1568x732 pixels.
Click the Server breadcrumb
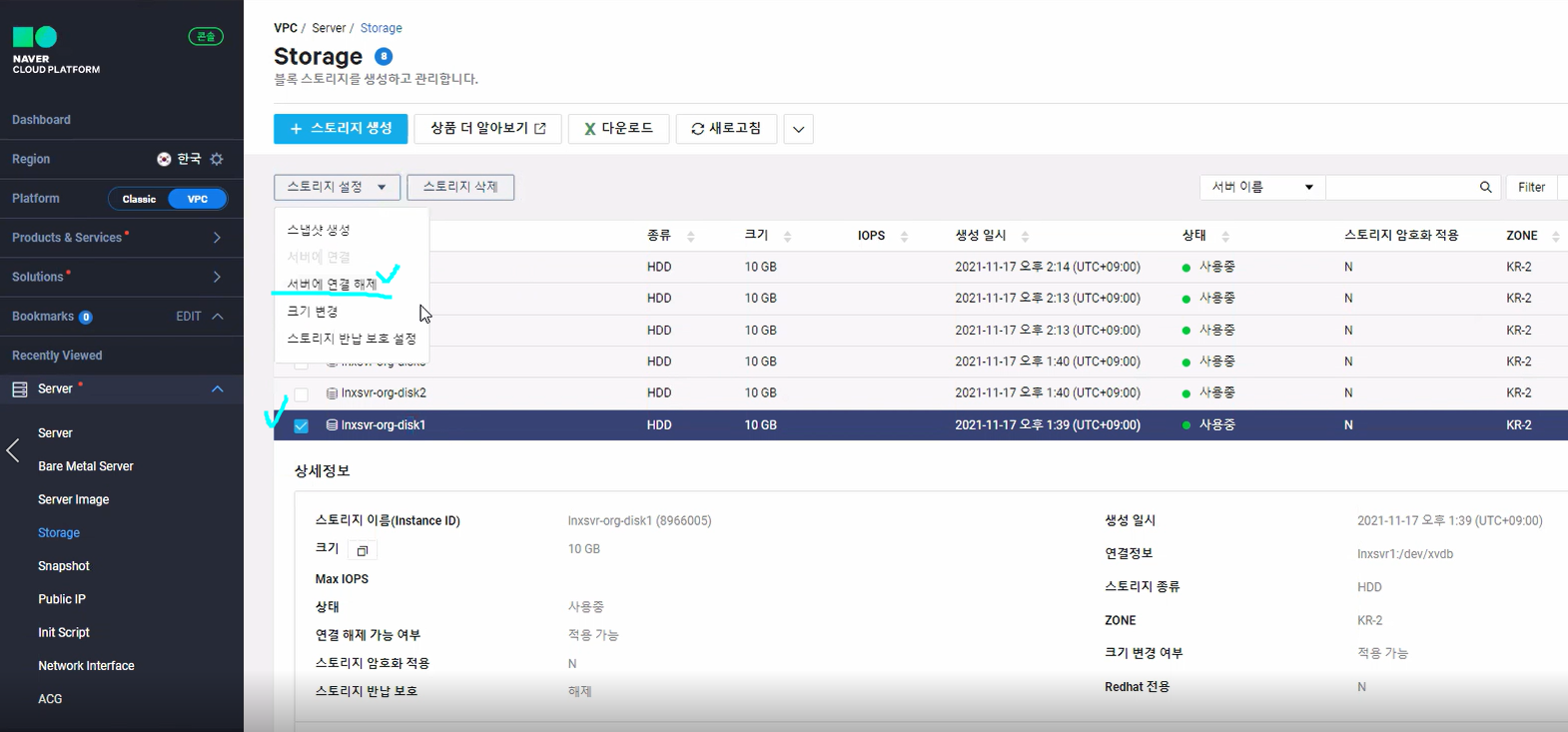(x=329, y=28)
